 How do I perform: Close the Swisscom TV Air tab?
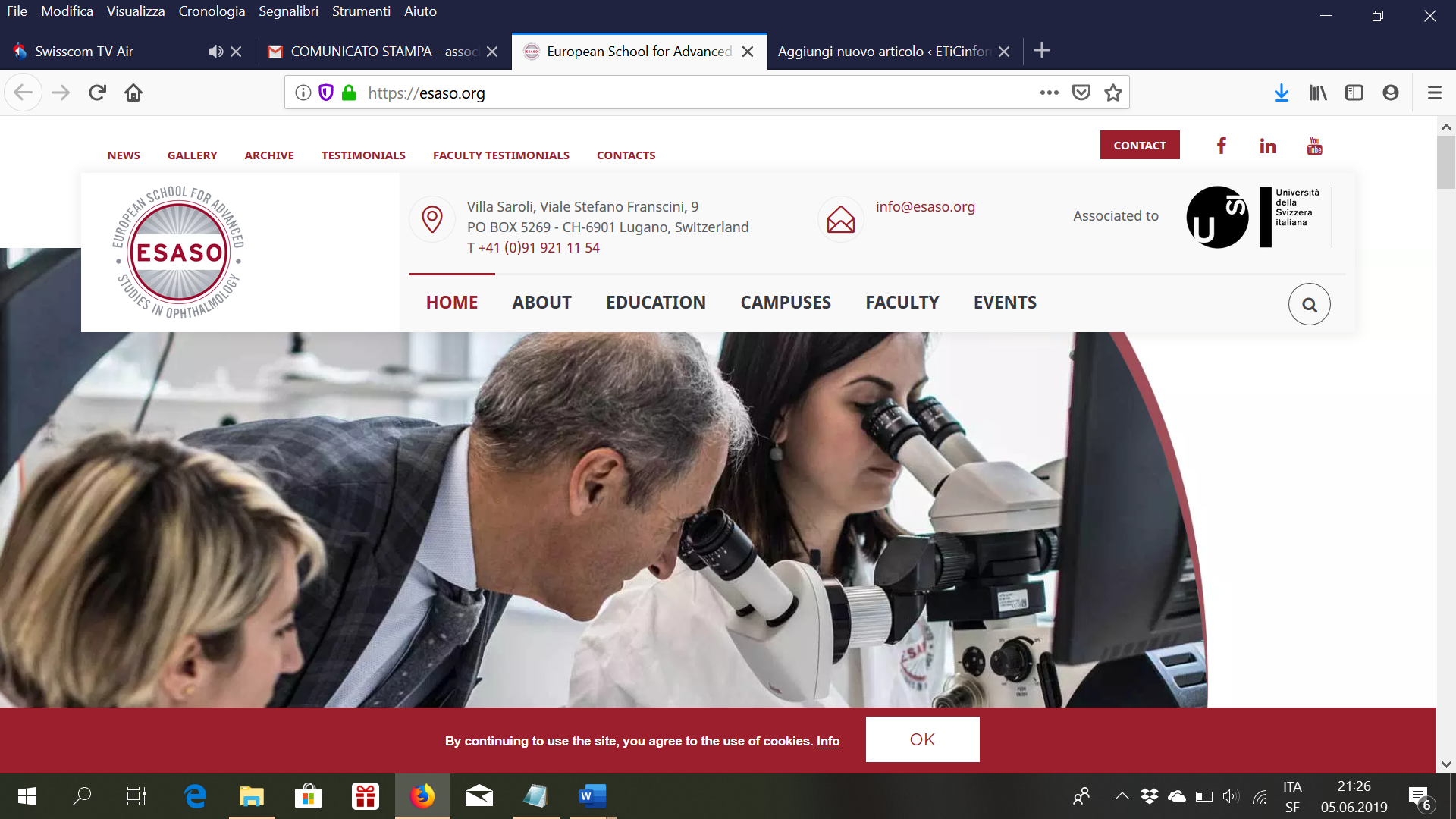(236, 52)
